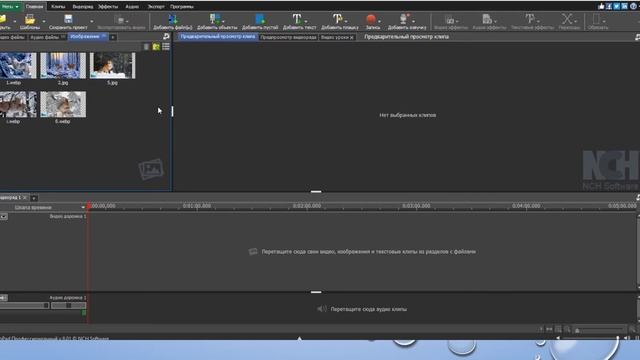Open the Видеоряд menu tab
The width and height of the screenshot is (640, 360).
[x=82, y=7]
